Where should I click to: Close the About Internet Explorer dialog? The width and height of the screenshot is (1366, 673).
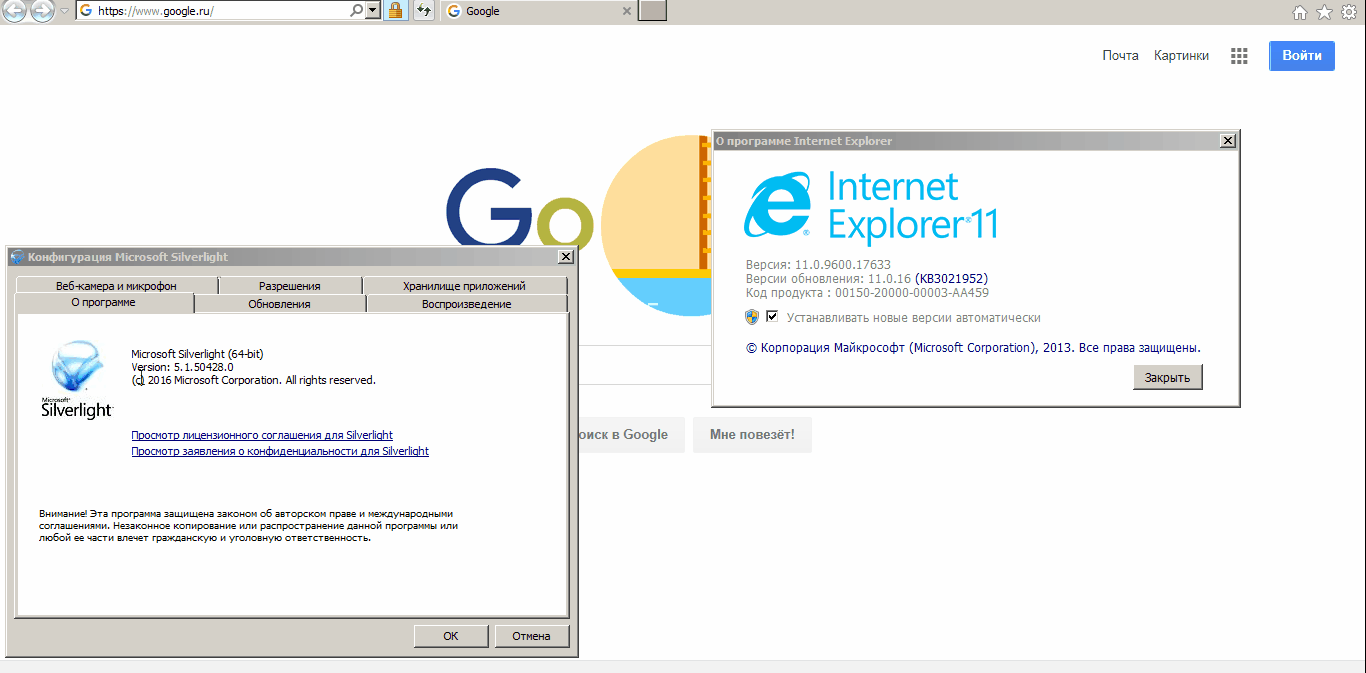pyautogui.click(x=1228, y=141)
